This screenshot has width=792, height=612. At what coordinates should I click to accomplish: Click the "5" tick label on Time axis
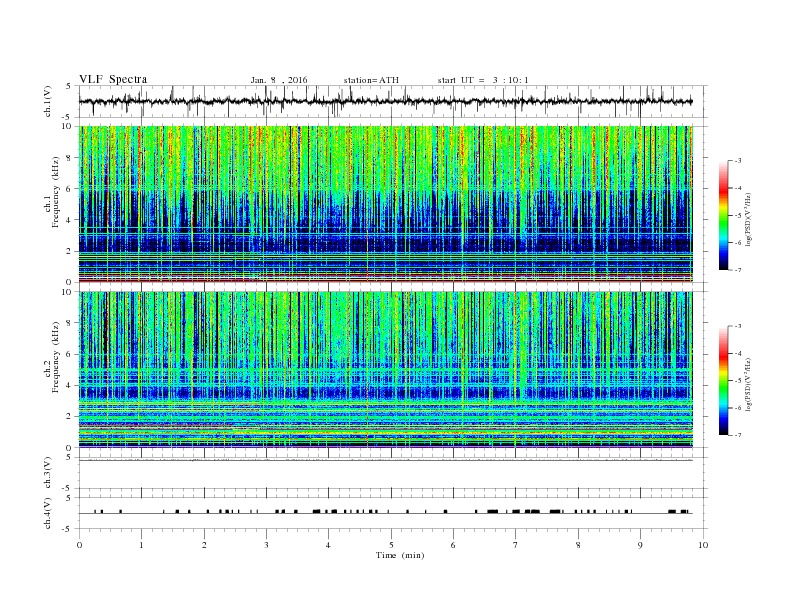tap(391, 545)
